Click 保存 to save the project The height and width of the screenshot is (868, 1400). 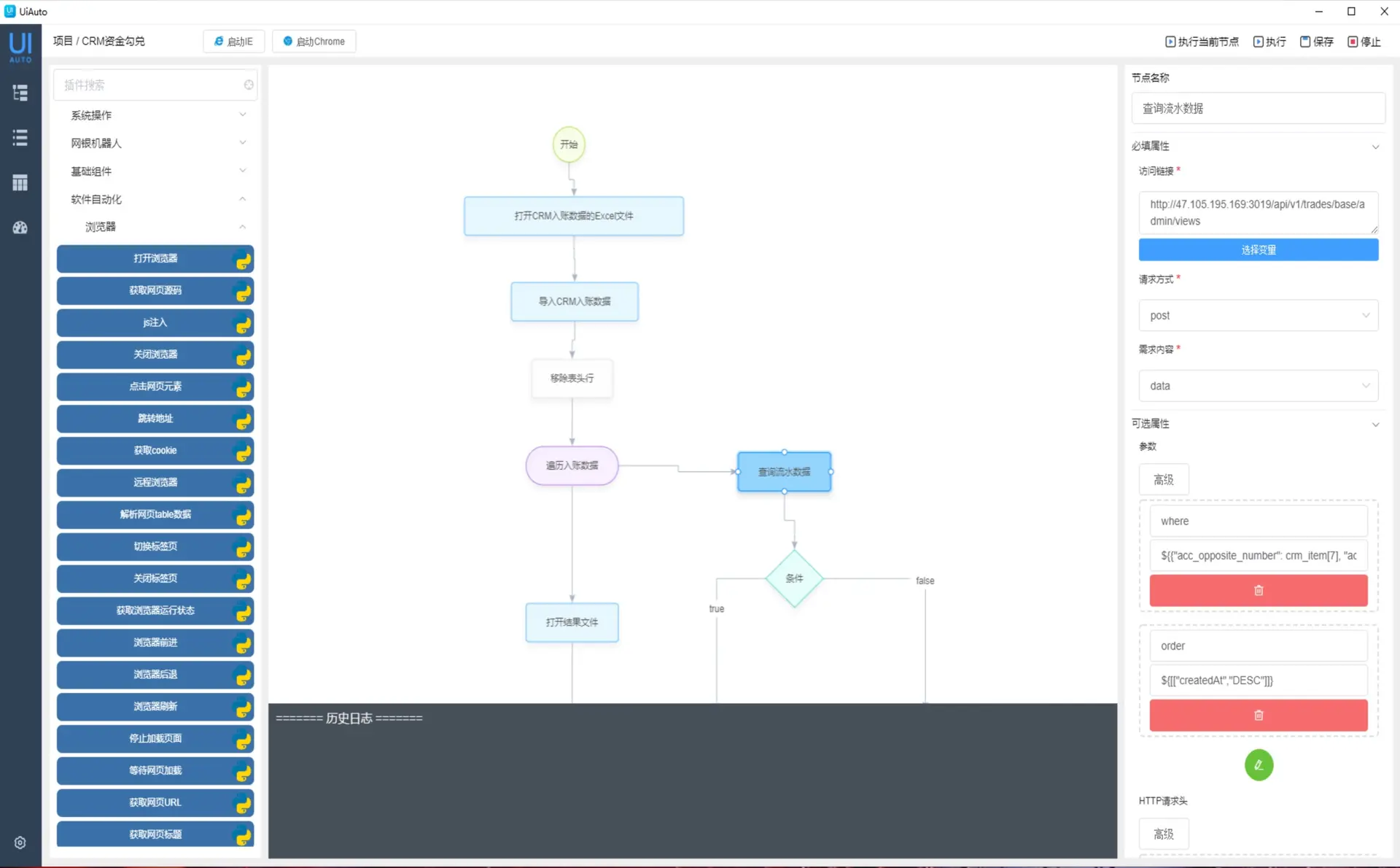pos(1316,42)
